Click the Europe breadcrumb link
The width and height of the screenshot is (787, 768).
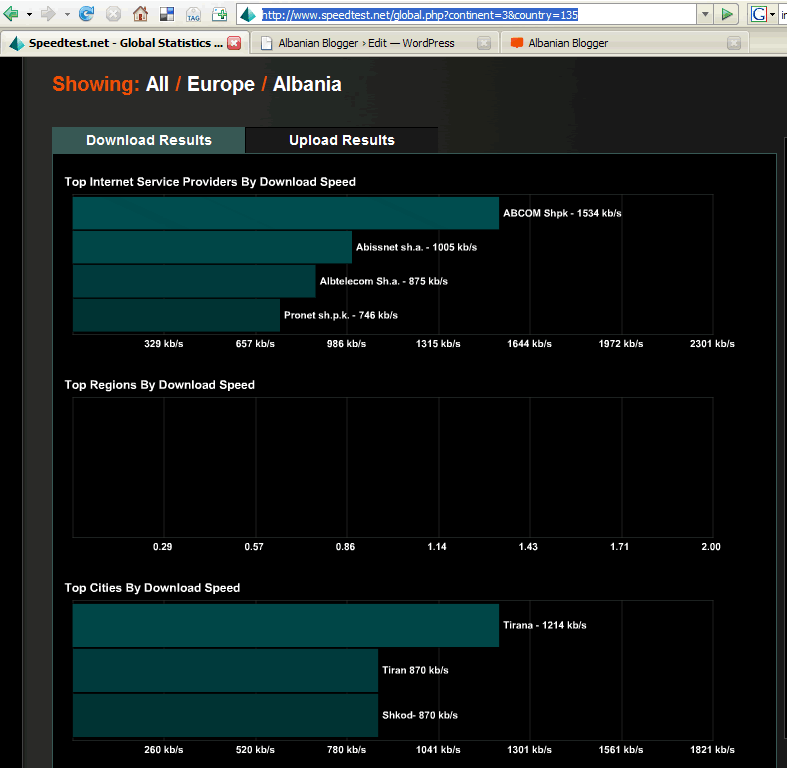[221, 84]
